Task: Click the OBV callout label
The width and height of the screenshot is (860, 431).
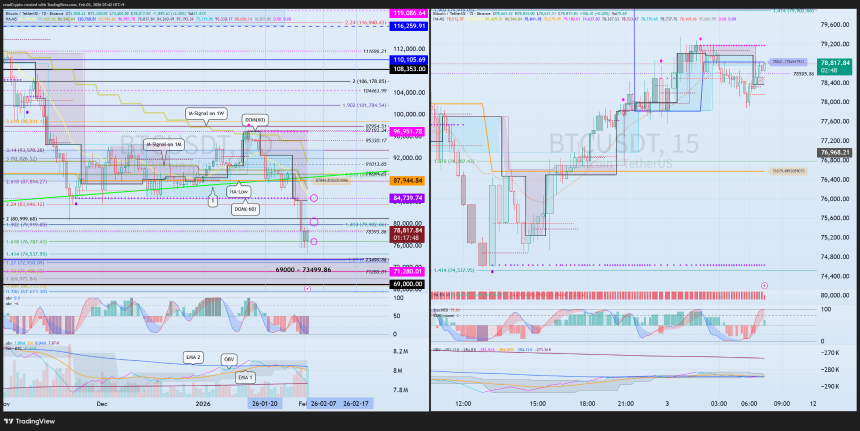Action: click(229, 360)
